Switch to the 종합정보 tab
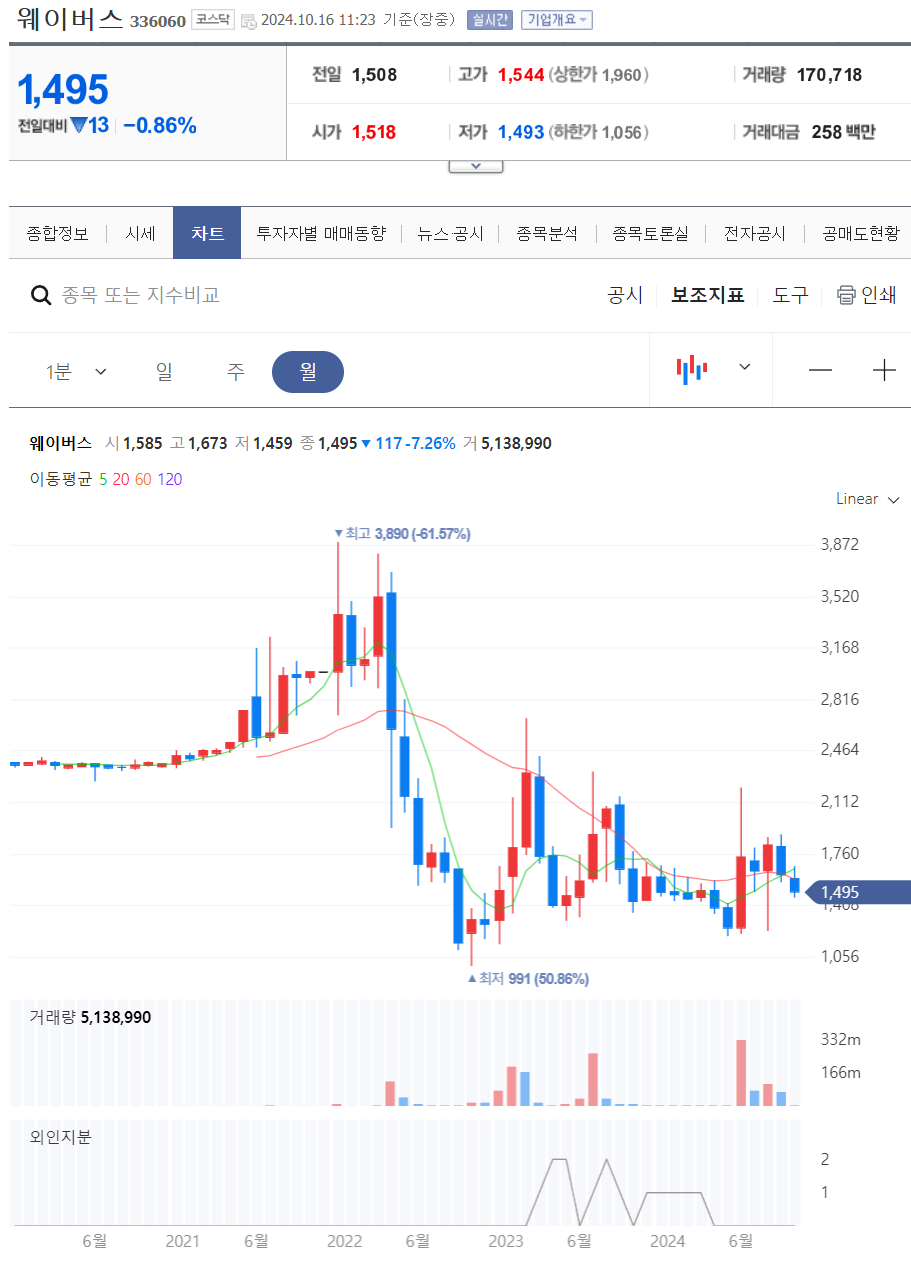Viewport: 911px width, 1262px height. pyautogui.click(x=57, y=234)
